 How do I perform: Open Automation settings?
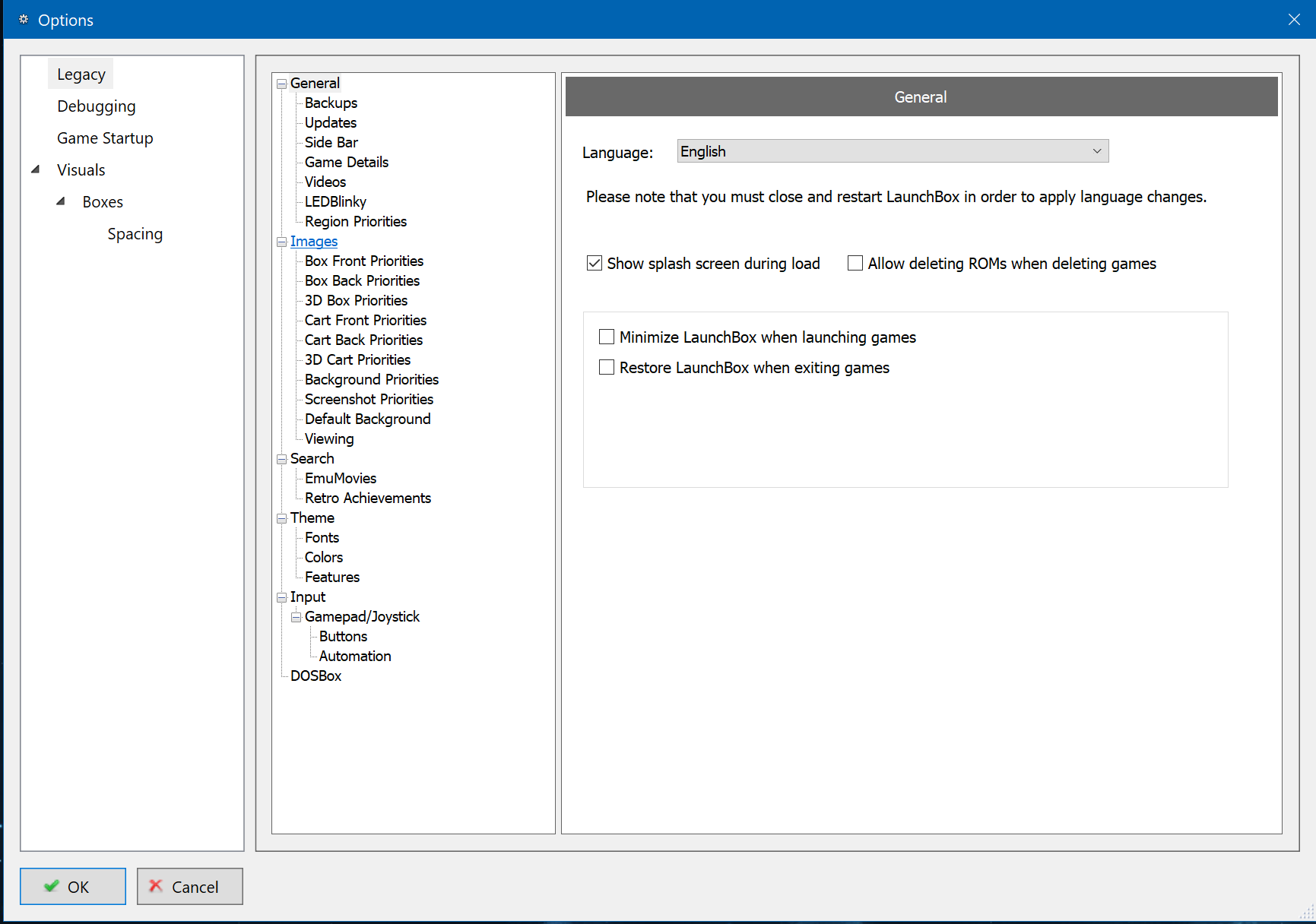pos(355,657)
